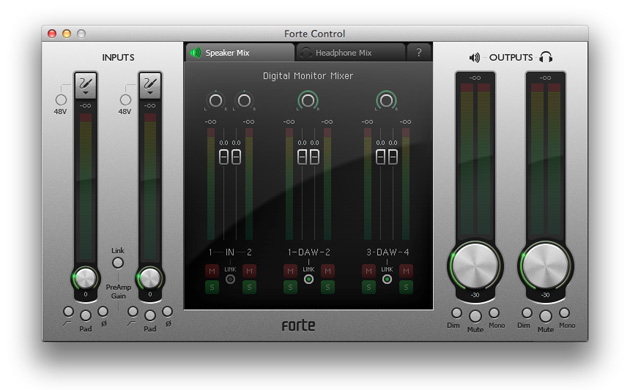Open the Headphone Mix tab
The image size is (630, 390).
tap(350, 53)
